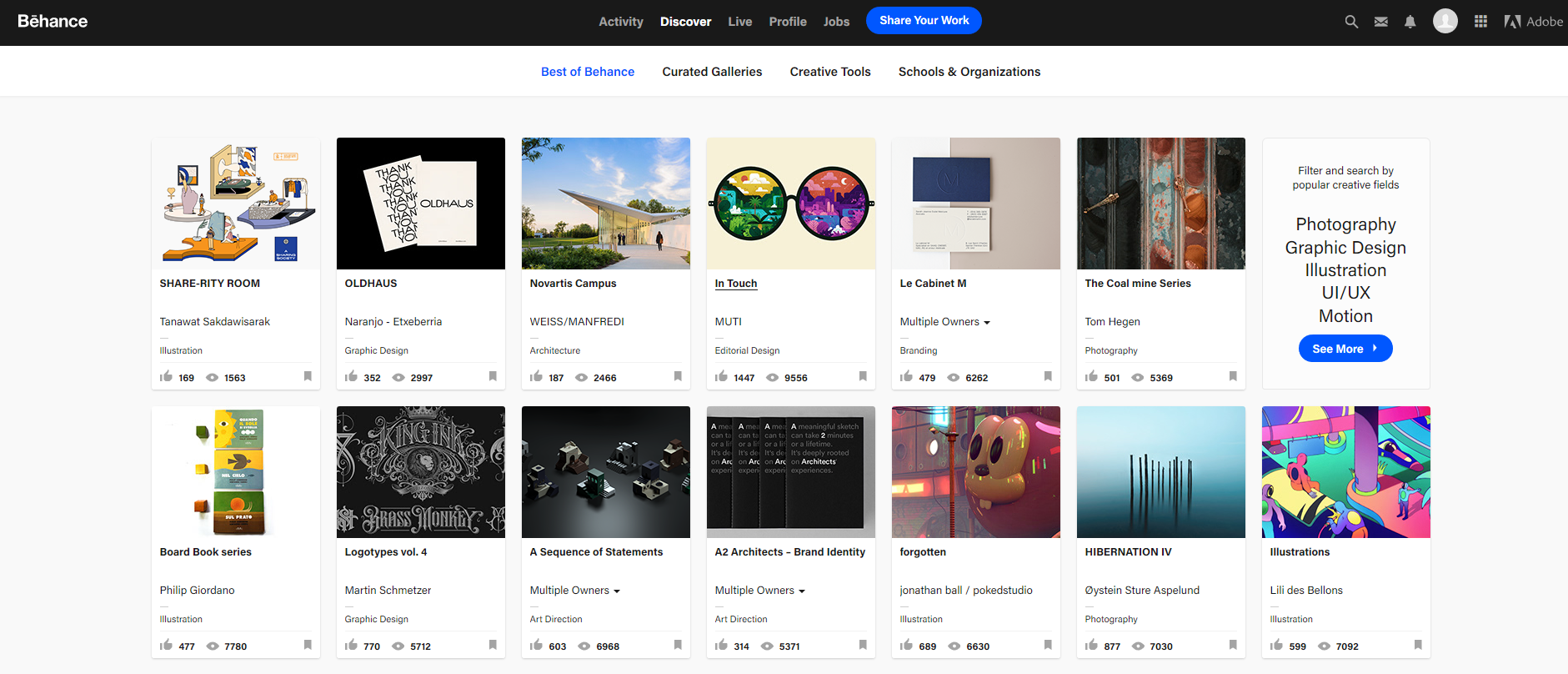Image resolution: width=1568 pixels, height=674 pixels.
Task: Click the notifications bell icon
Action: [1410, 22]
